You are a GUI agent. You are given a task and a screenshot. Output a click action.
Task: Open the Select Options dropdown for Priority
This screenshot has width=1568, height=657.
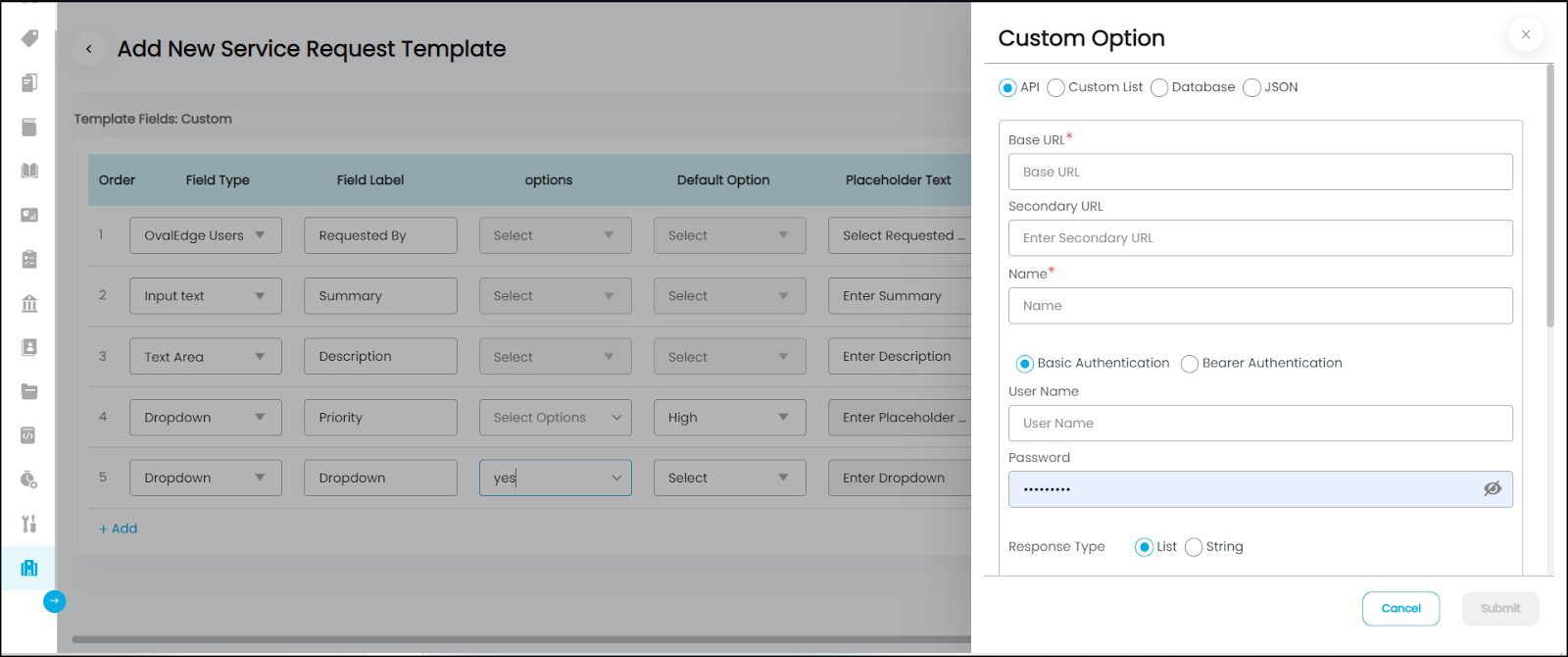555,418
